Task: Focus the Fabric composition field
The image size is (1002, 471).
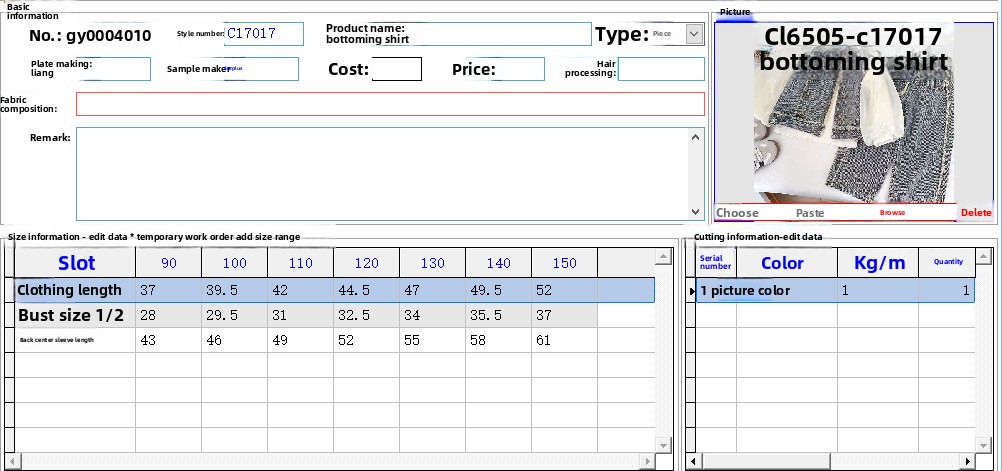Action: click(x=390, y=104)
